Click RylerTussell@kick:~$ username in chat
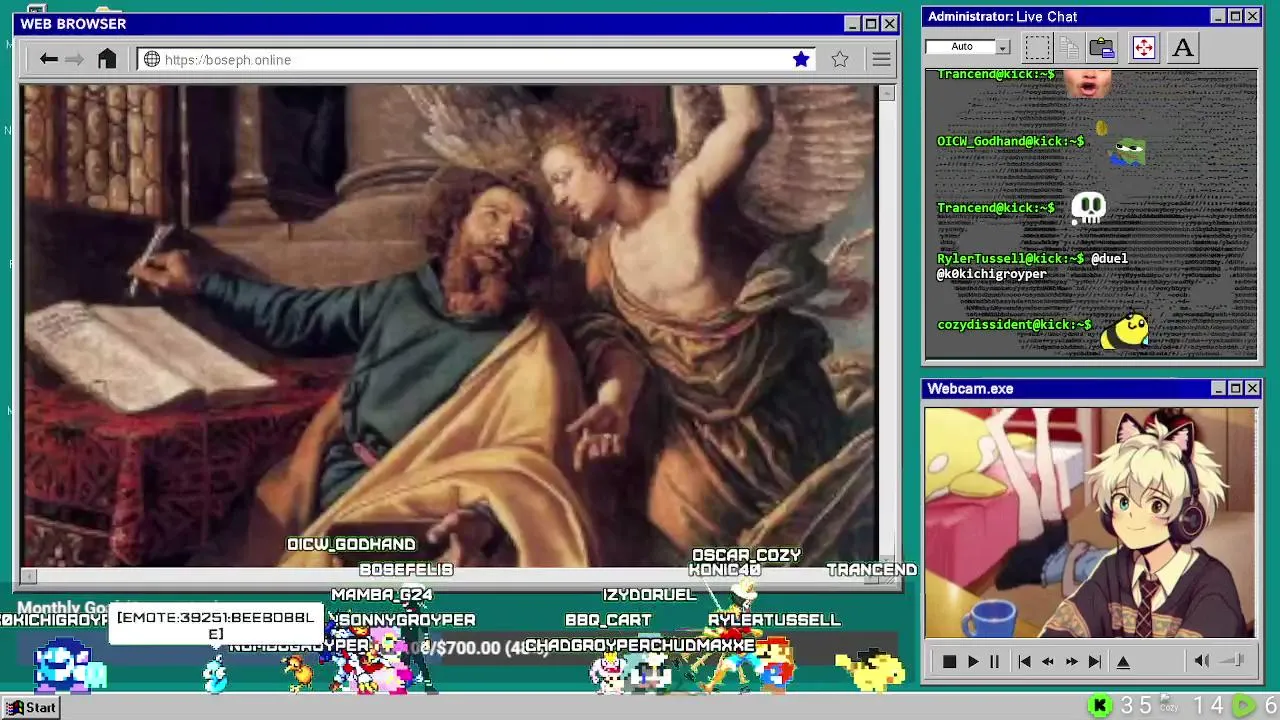This screenshot has height=720, width=1280. tap(1010, 258)
